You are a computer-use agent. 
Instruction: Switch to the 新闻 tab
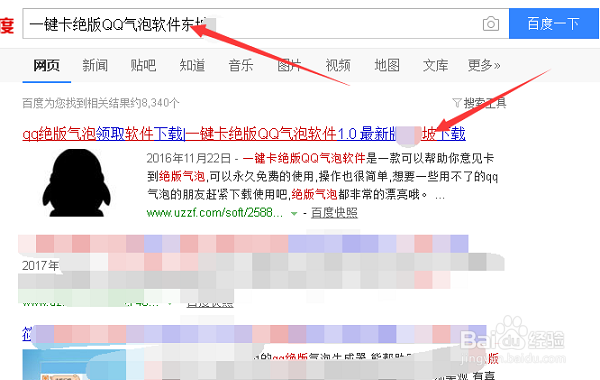pos(95,65)
